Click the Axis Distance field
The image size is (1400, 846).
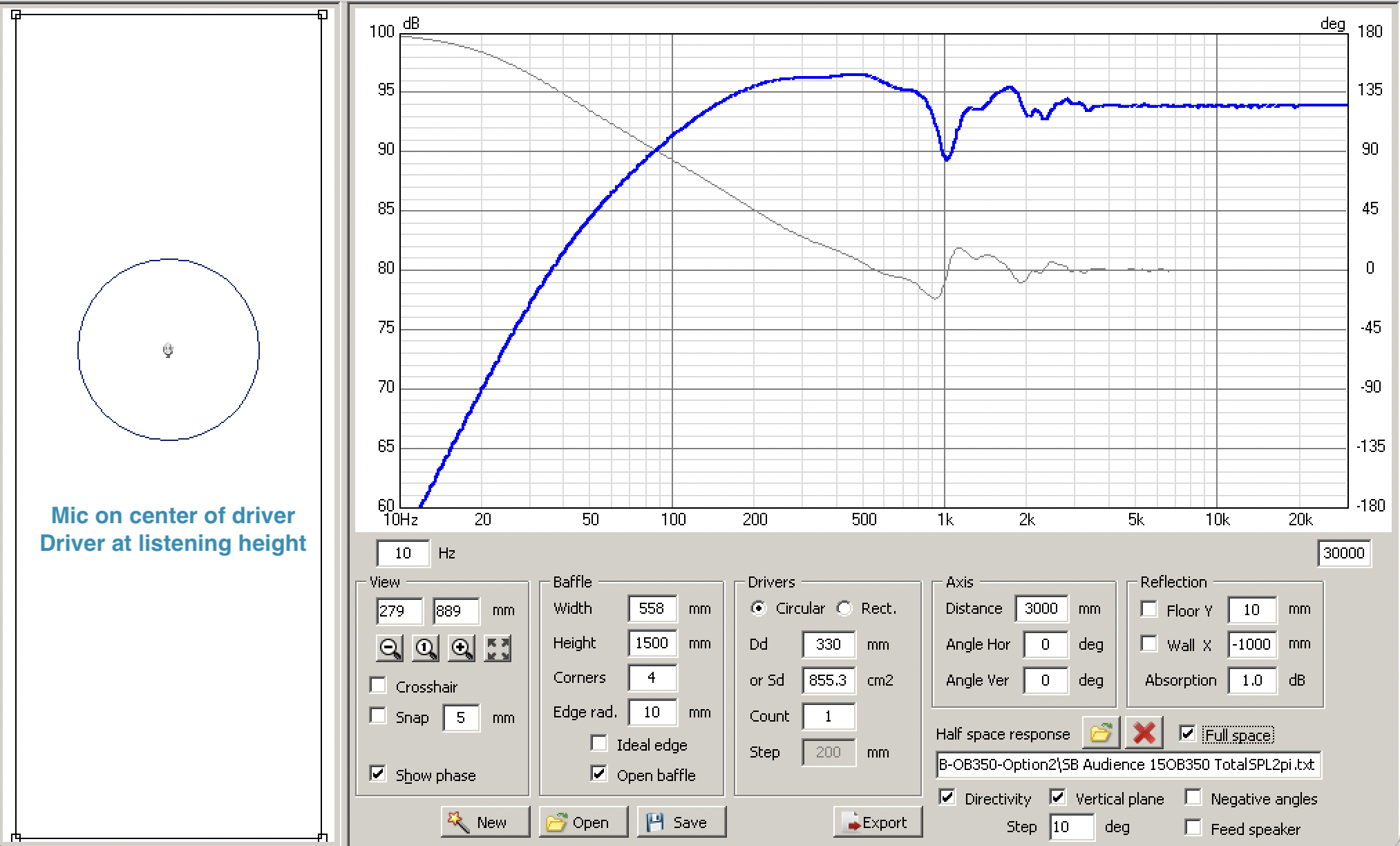click(1041, 608)
